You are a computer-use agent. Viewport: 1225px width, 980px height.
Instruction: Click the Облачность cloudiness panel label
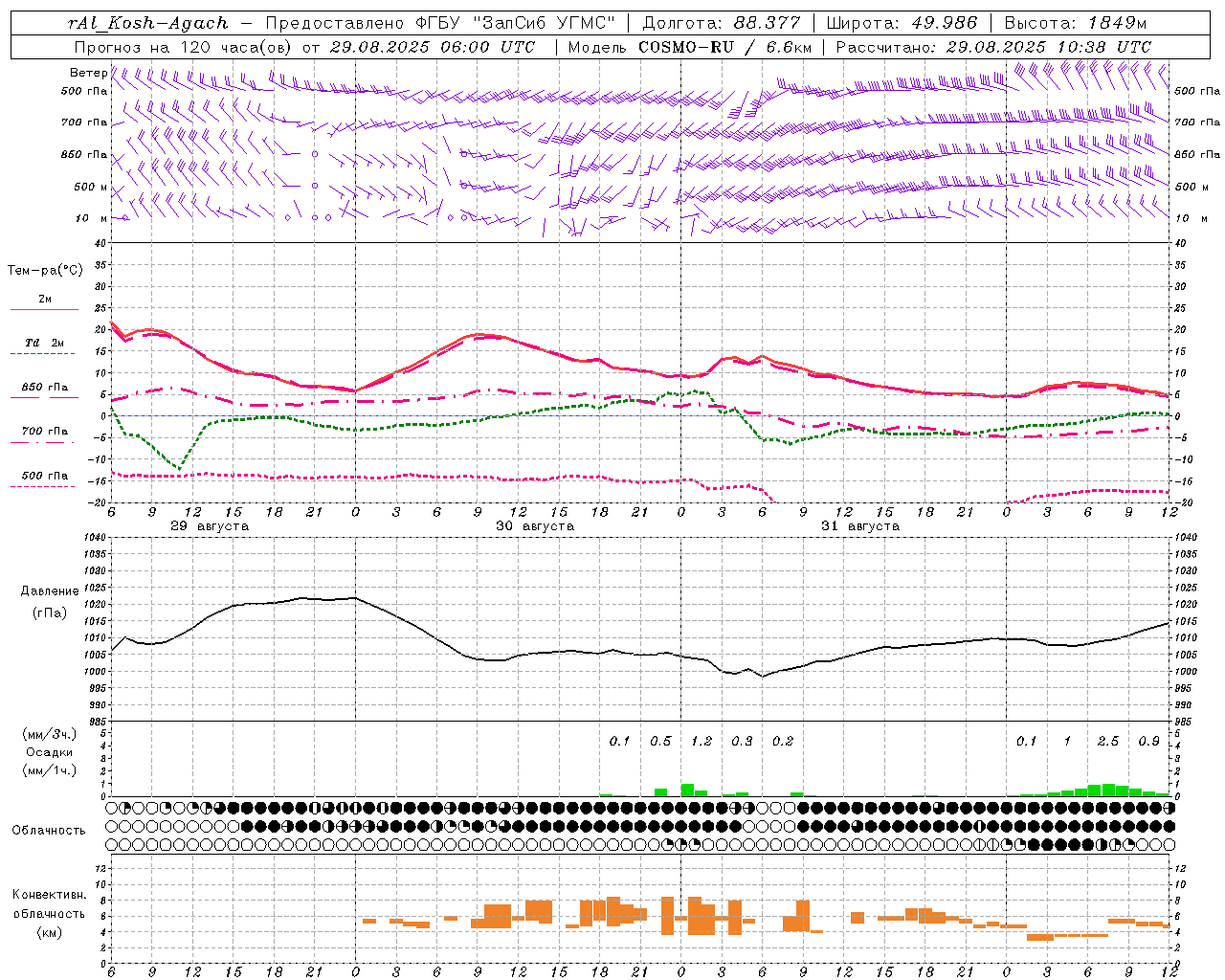pos(48,831)
